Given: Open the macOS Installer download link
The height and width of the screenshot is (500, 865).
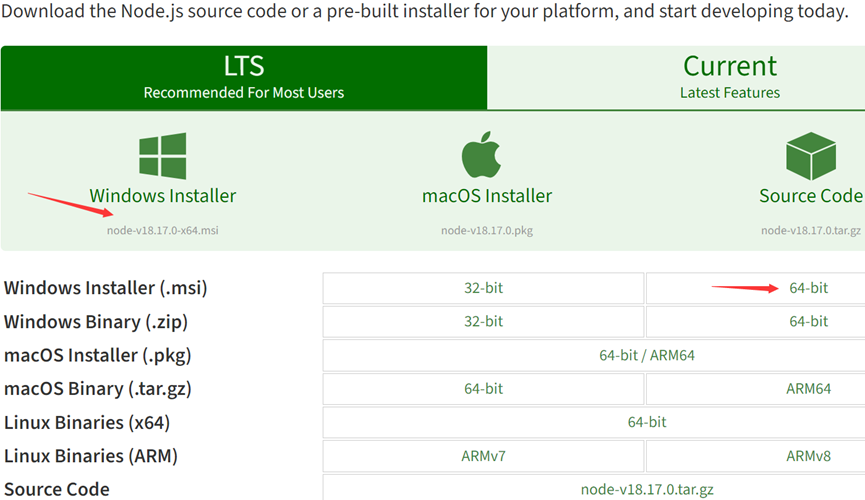Looking at the screenshot, I should (487, 195).
